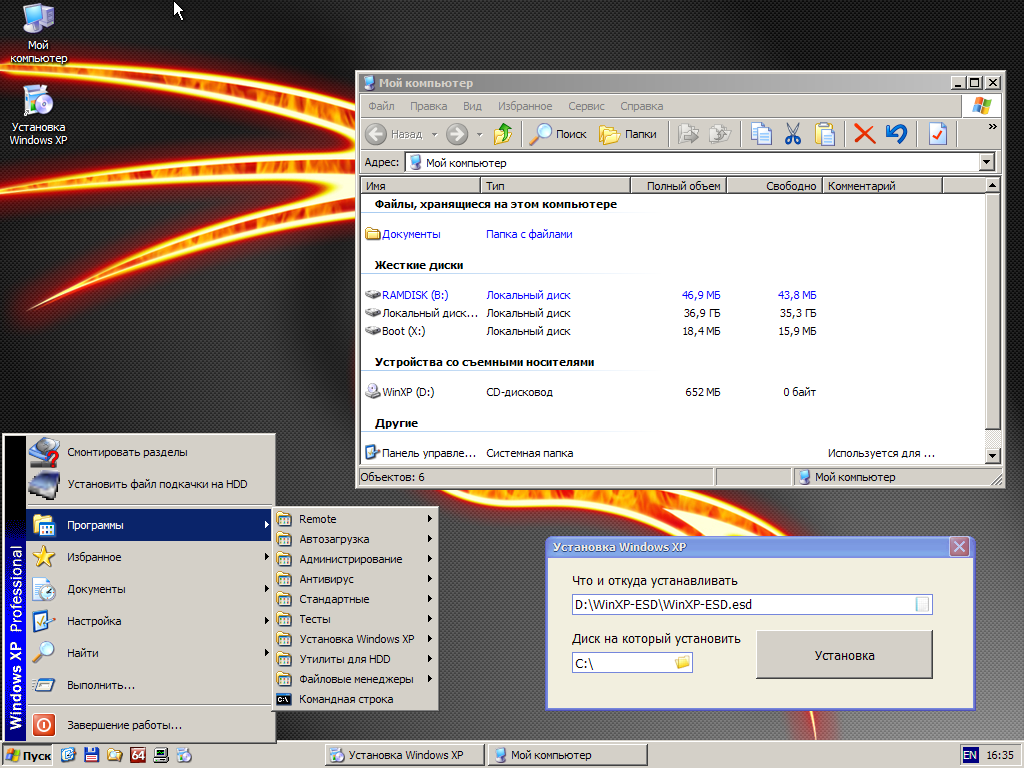Expand the Утилиты для HDD submenu
Screen dimensions: 1024x768
tap(355, 659)
